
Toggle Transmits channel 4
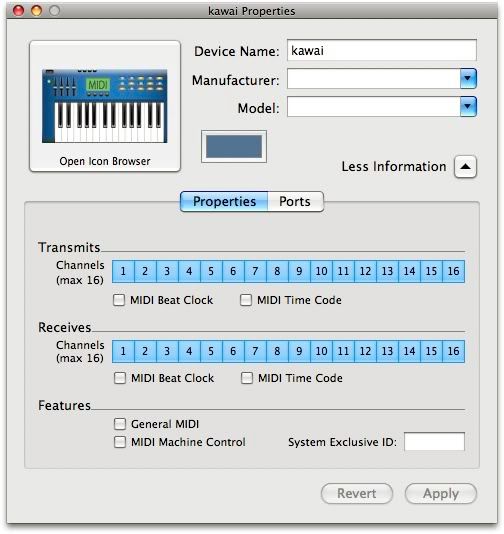(189, 271)
